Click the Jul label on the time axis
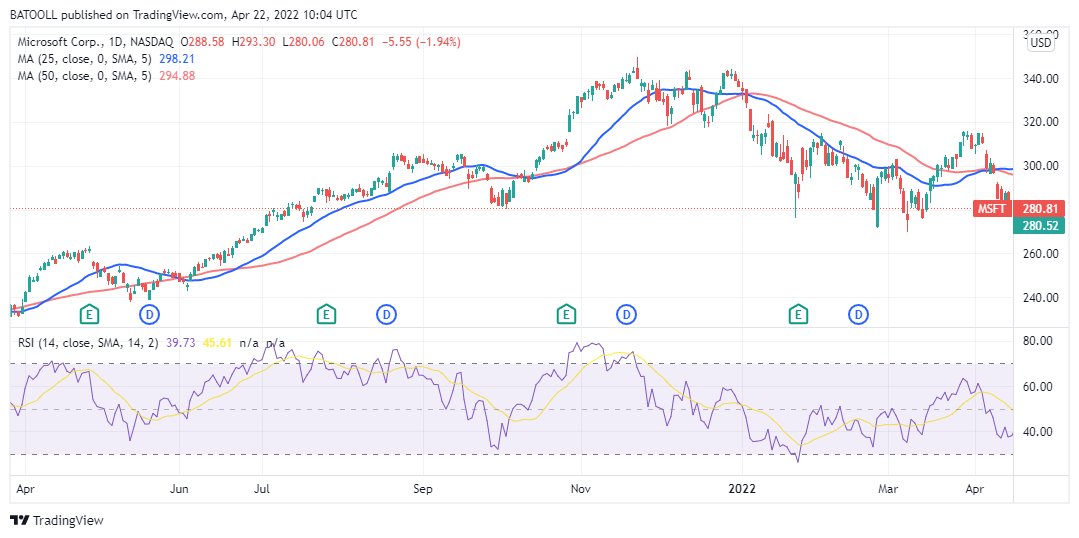The height and width of the screenshot is (538, 1079). pyautogui.click(x=261, y=489)
